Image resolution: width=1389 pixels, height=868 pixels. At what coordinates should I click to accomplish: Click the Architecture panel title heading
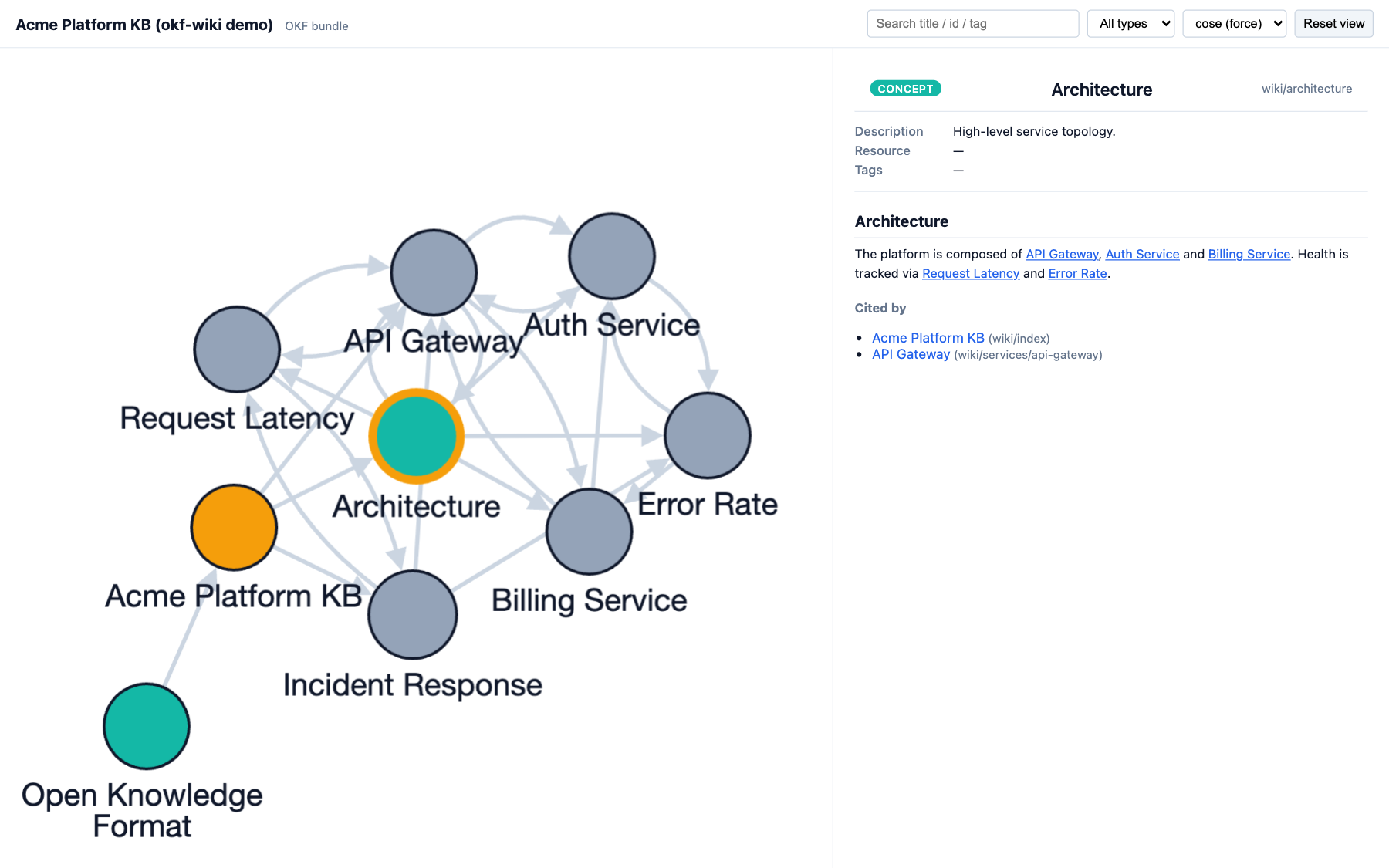pyautogui.click(x=1102, y=90)
